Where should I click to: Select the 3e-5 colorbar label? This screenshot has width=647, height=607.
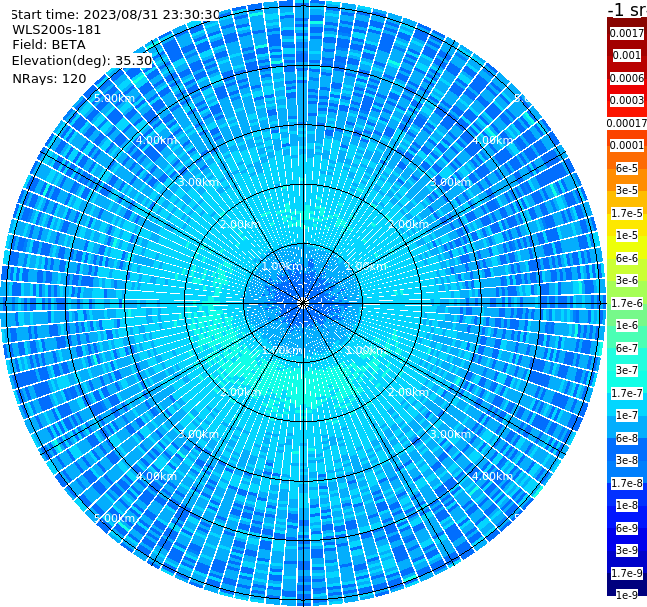627,190
